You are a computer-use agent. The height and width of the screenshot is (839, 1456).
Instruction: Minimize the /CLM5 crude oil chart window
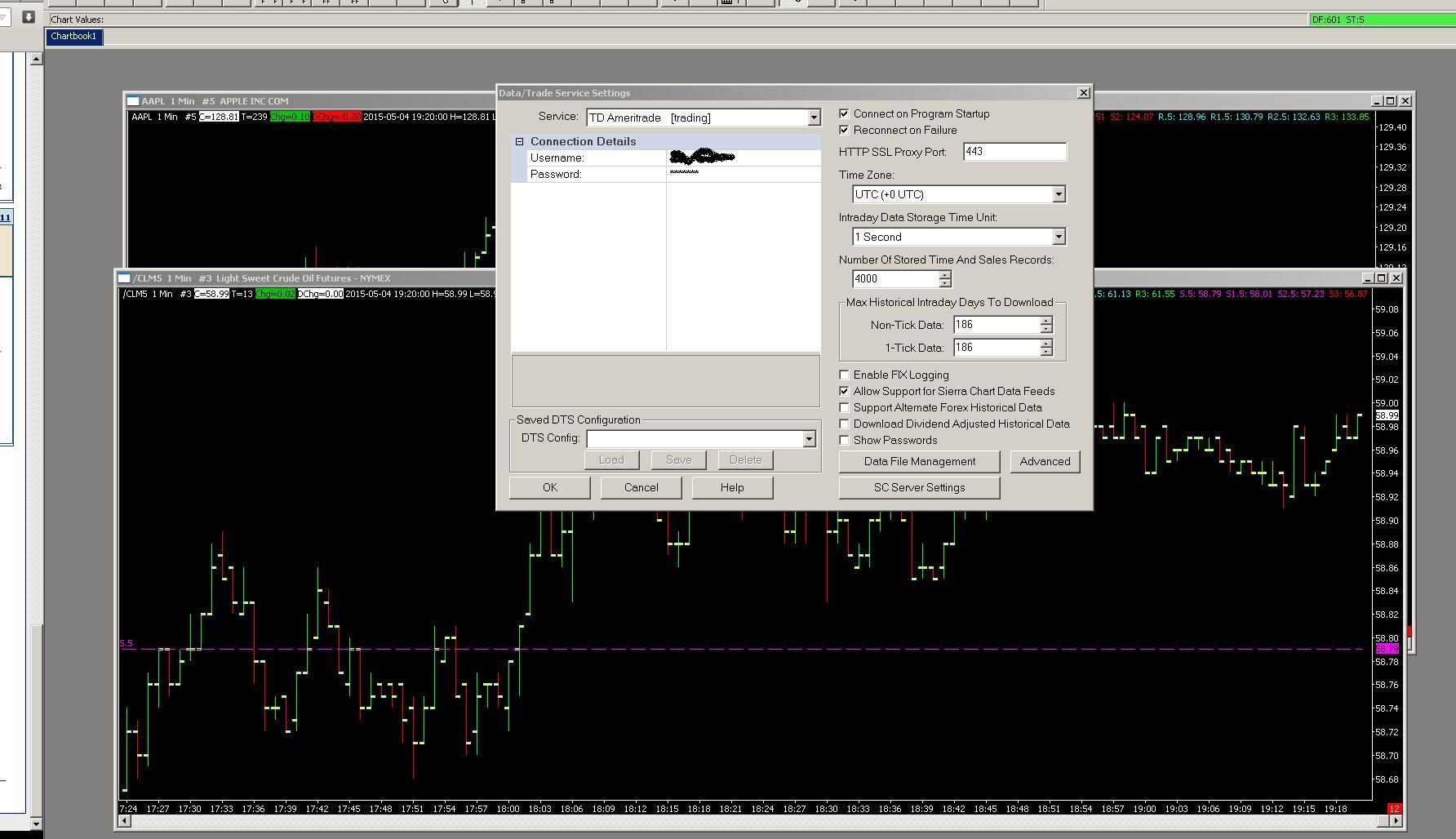[x=1367, y=278]
